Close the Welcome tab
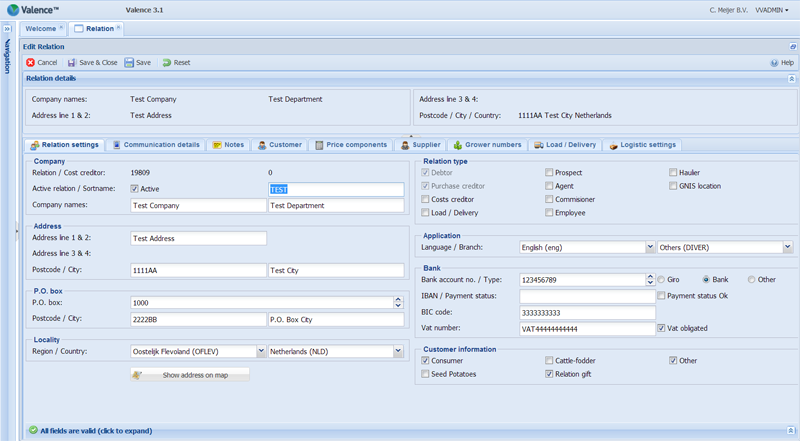Image resolution: width=800 pixels, height=441 pixels. pos(61,28)
